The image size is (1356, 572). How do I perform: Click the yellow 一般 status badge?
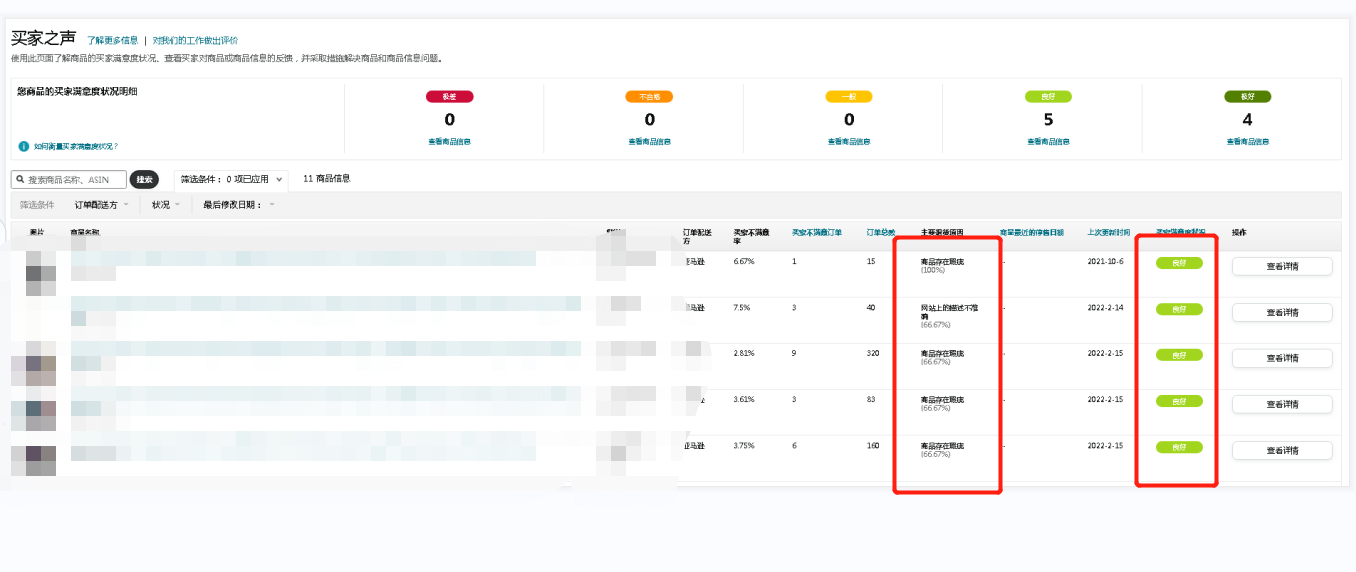tap(849, 97)
